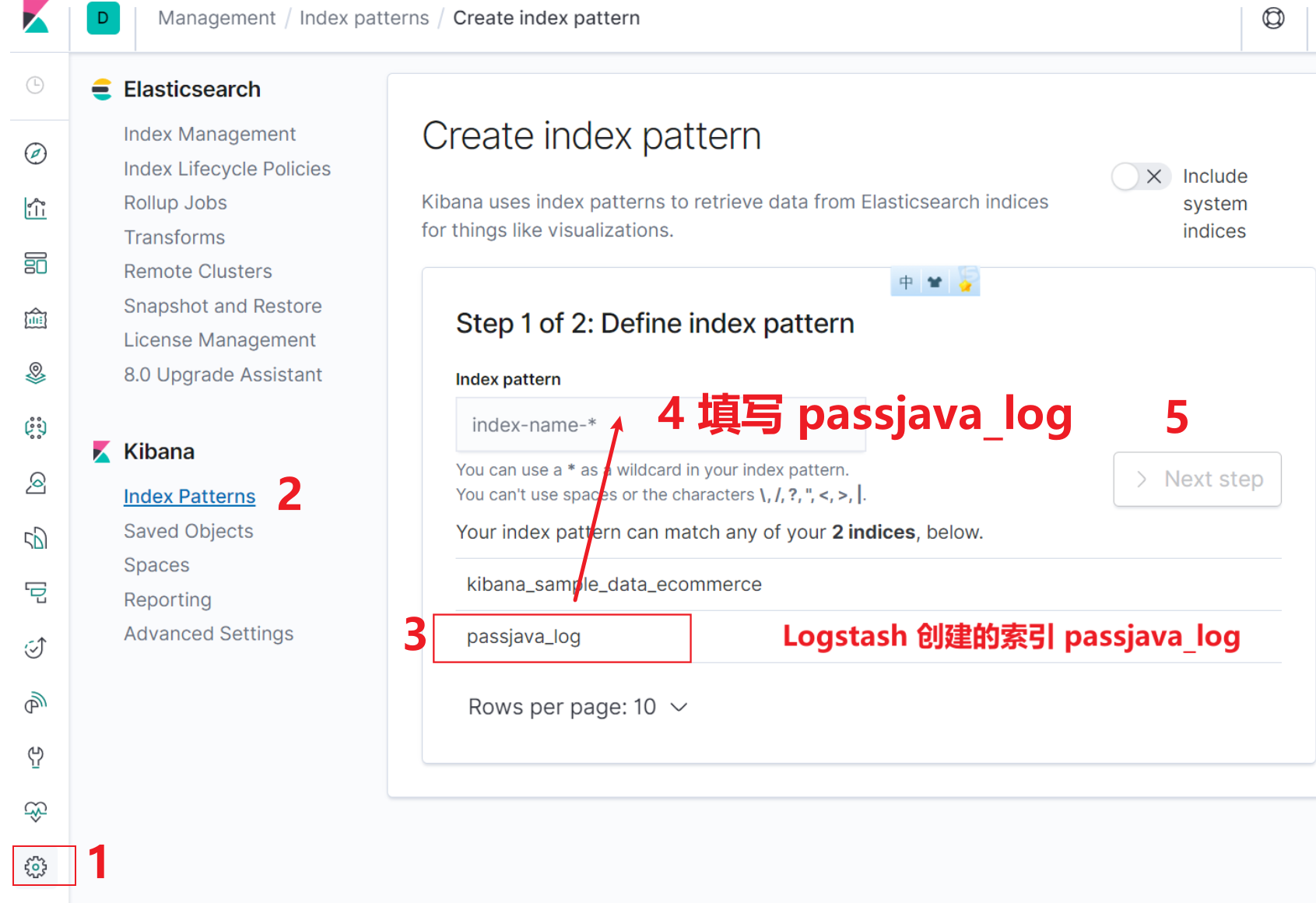
Task: Toggle Include system indices switch
Action: point(1140,177)
